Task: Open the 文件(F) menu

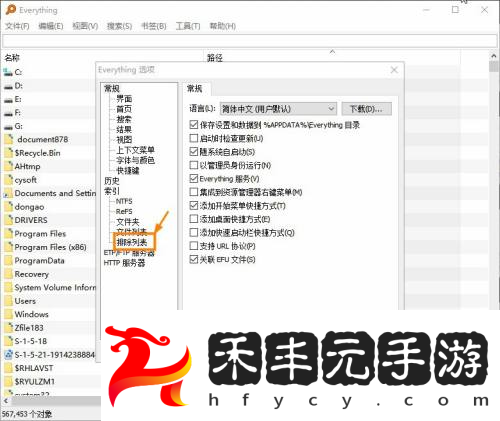Action: (x=17, y=26)
